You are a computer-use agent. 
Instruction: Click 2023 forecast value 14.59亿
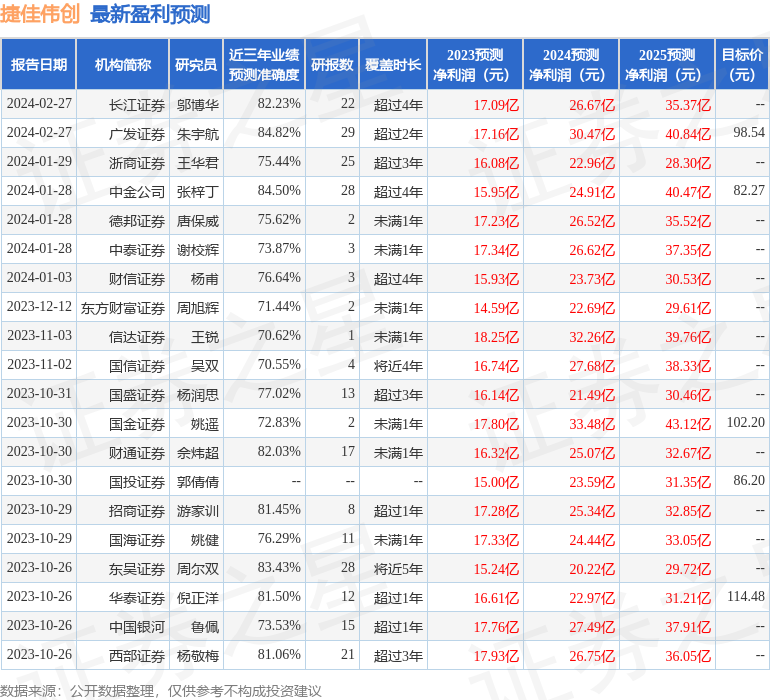pyautogui.click(x=496, y=308)
